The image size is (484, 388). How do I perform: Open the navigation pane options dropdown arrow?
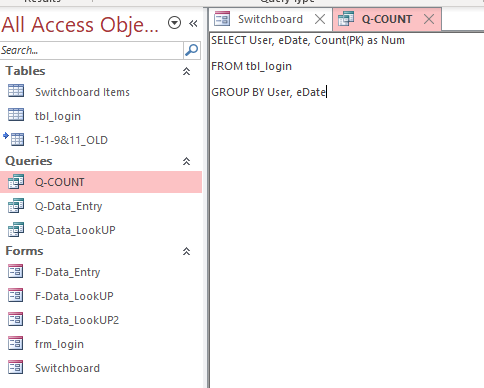pyautogui.click(x=174, y=23)
